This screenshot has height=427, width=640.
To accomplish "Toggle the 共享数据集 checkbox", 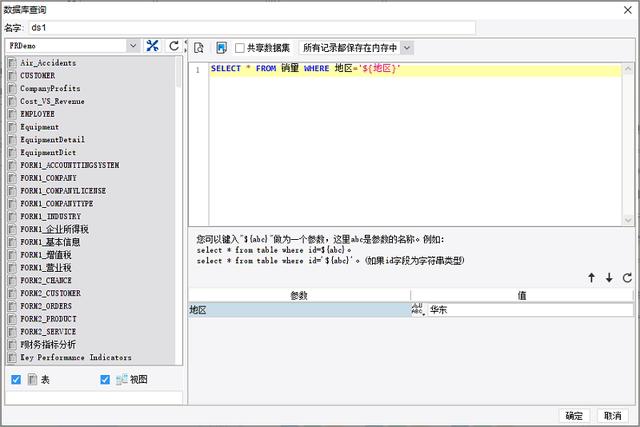I will (240, 48).
